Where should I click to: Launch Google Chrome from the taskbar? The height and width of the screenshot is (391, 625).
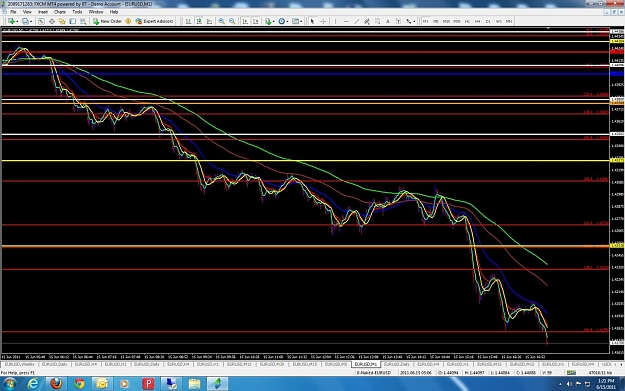click(79, 384)
